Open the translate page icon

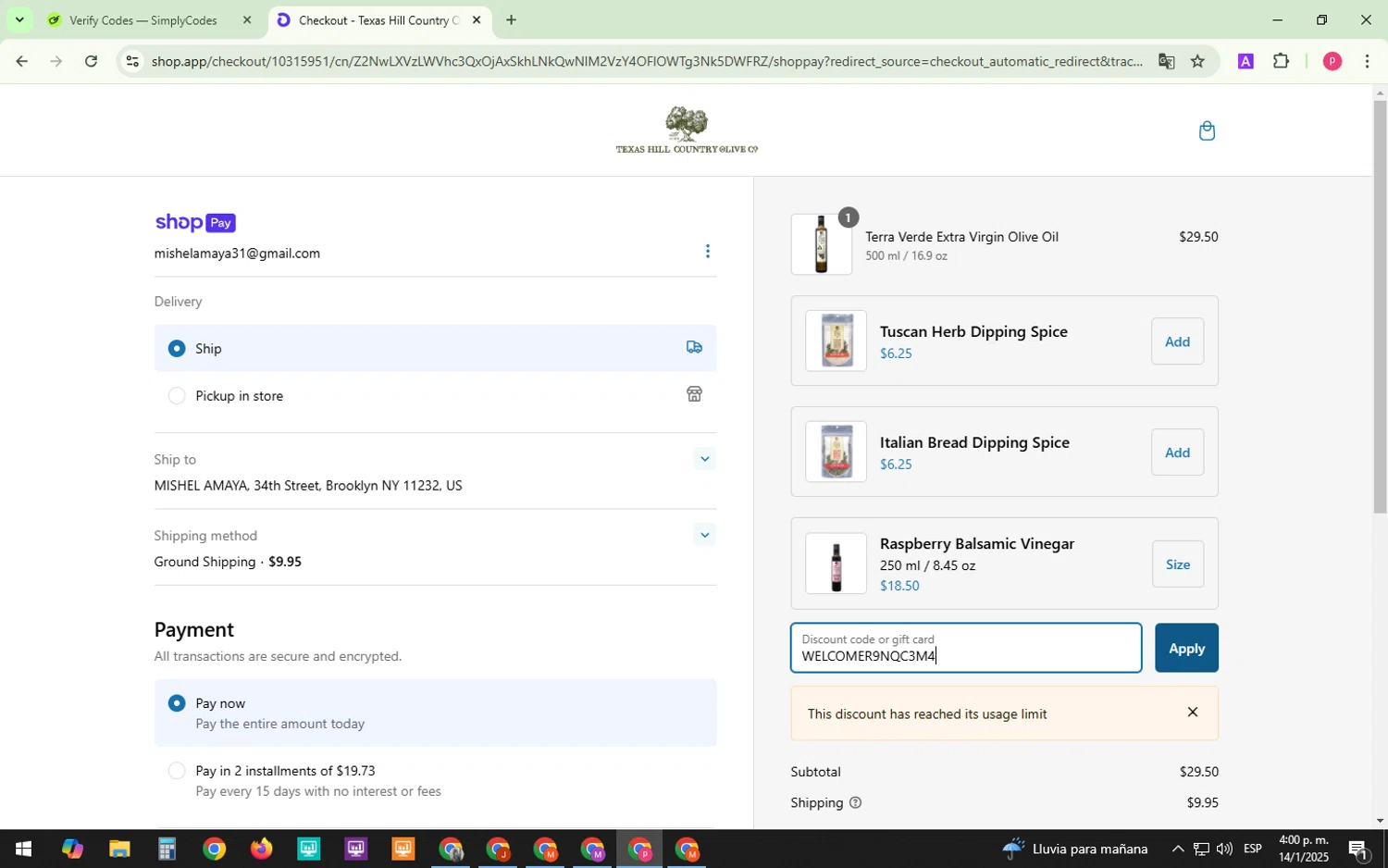[x=1166, y=61]
